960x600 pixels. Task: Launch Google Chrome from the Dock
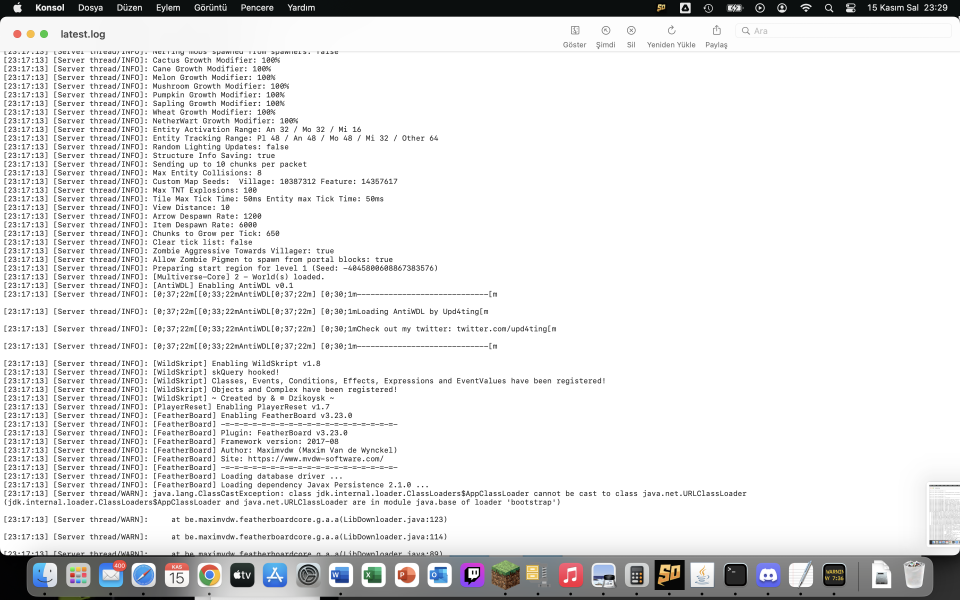point(209,576)
